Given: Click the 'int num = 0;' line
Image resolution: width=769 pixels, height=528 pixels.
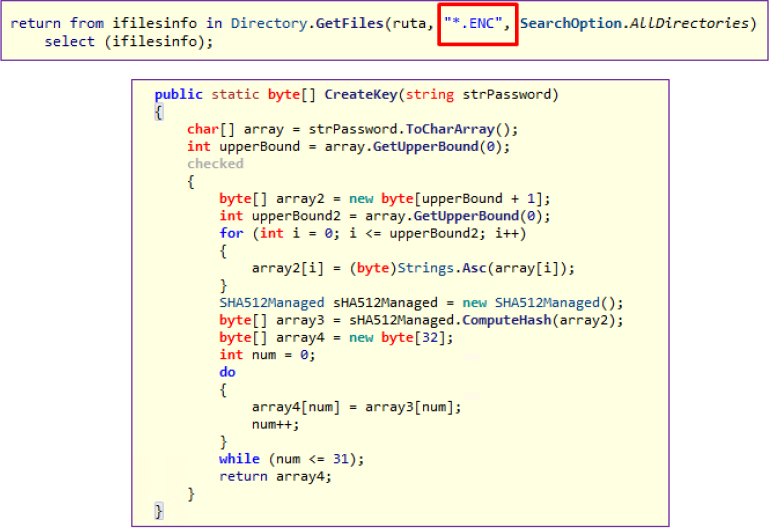Looking at the screenshot, I should [267, 355].
